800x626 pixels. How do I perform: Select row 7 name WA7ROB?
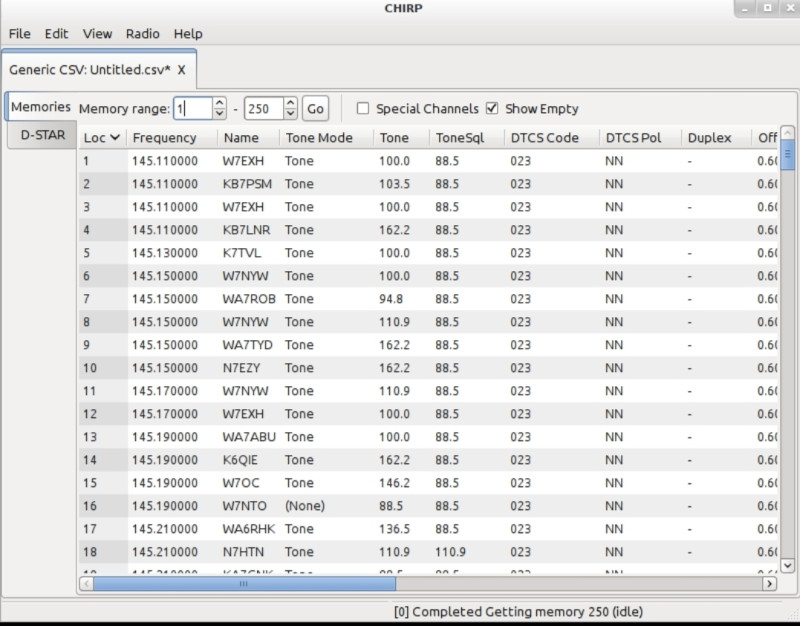249,299
